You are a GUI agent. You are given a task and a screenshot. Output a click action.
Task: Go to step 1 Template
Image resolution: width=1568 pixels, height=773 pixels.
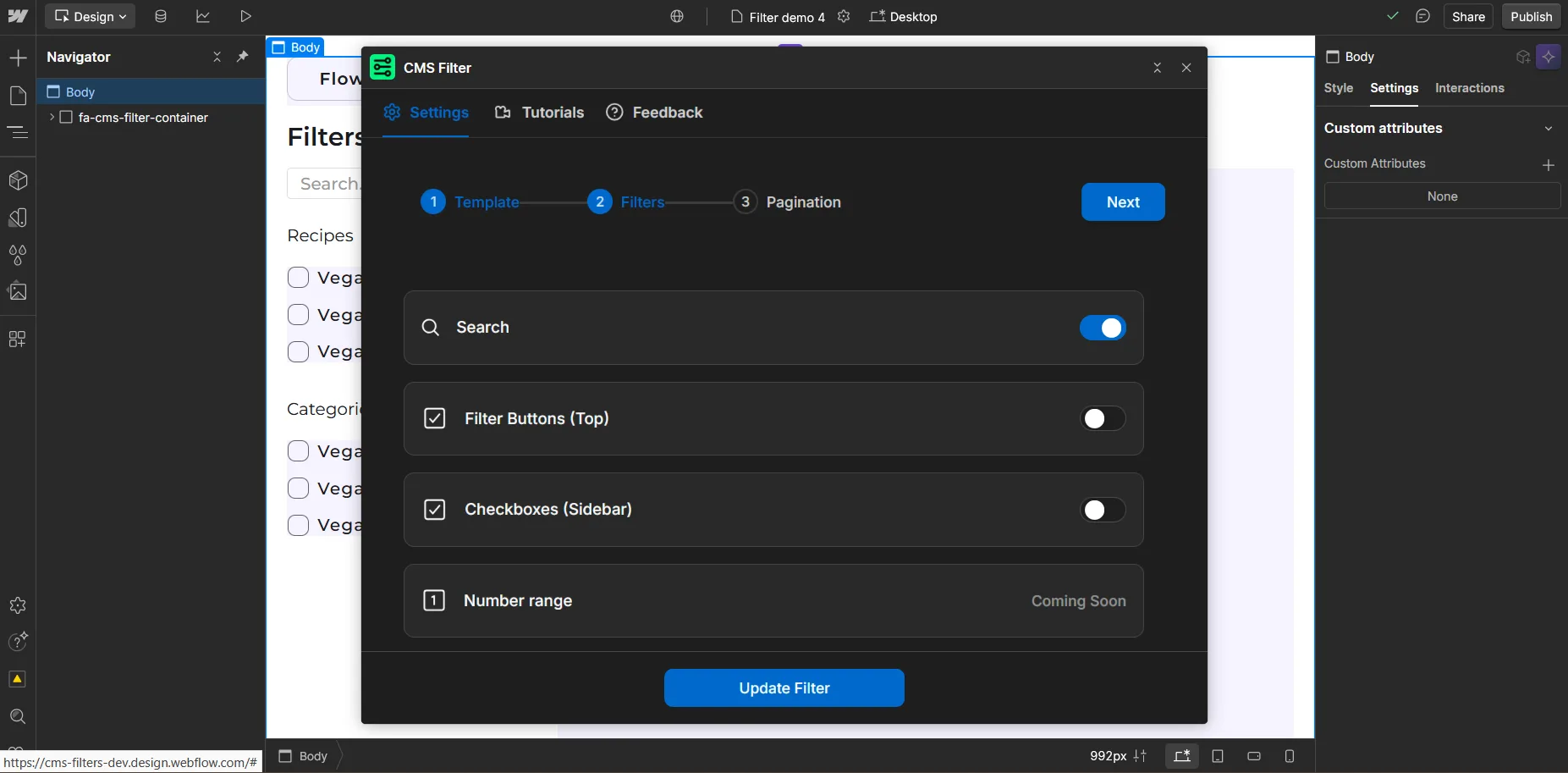(x=470, y=202)
